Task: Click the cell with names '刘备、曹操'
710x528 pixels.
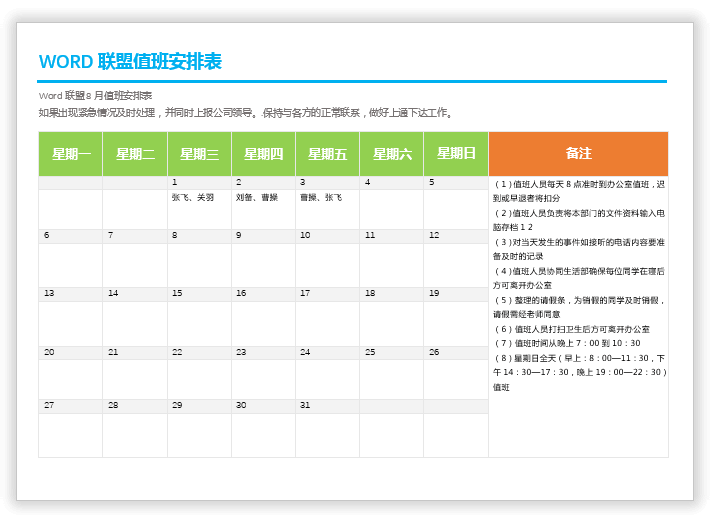Action: click(x=264, y=209)
